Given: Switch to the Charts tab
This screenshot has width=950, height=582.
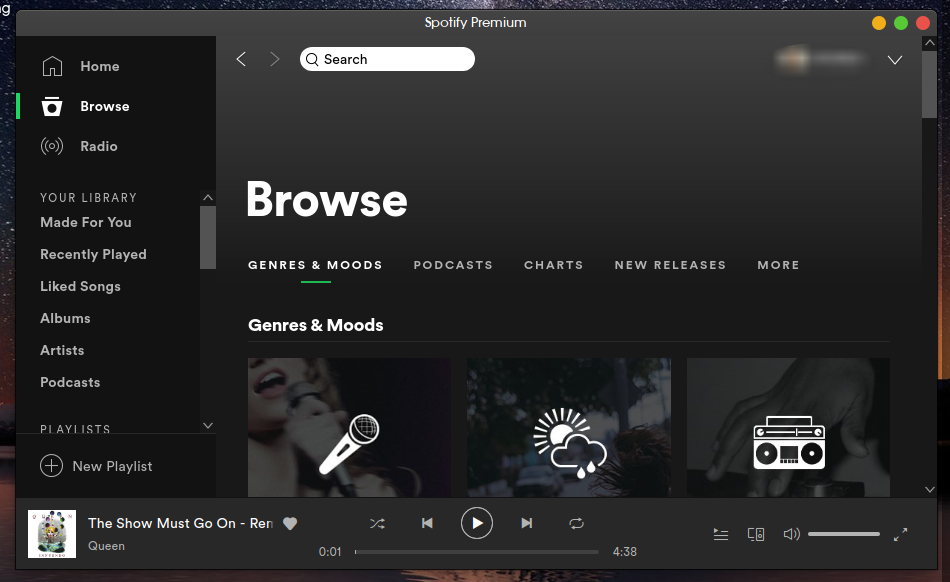Looking at the screenshot, I should point(554,265).
